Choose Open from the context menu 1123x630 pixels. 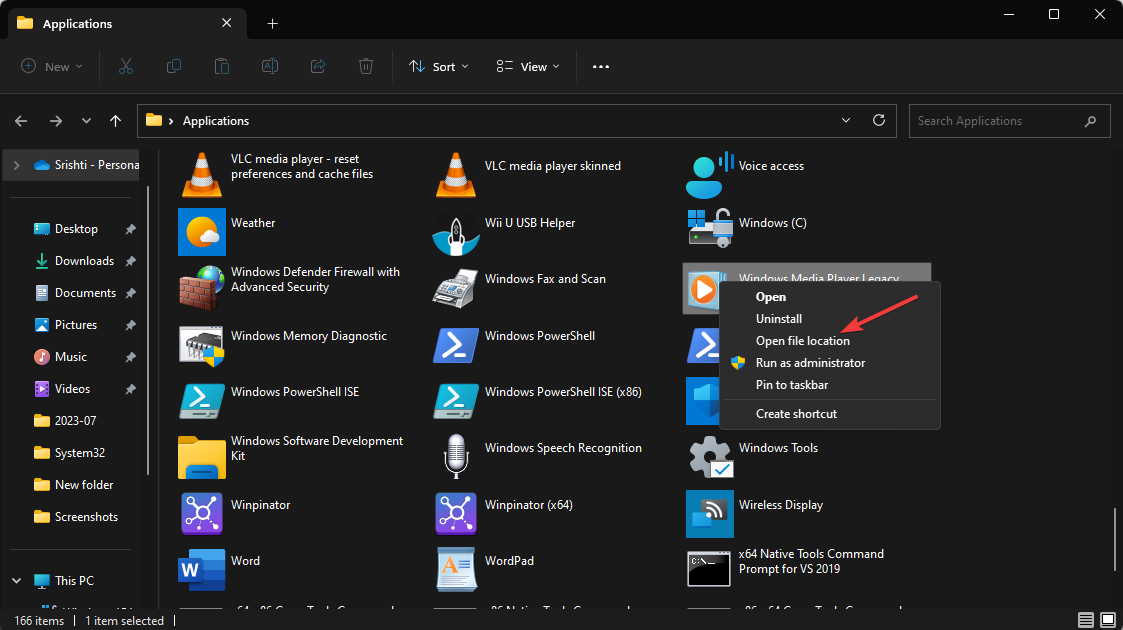771,296
